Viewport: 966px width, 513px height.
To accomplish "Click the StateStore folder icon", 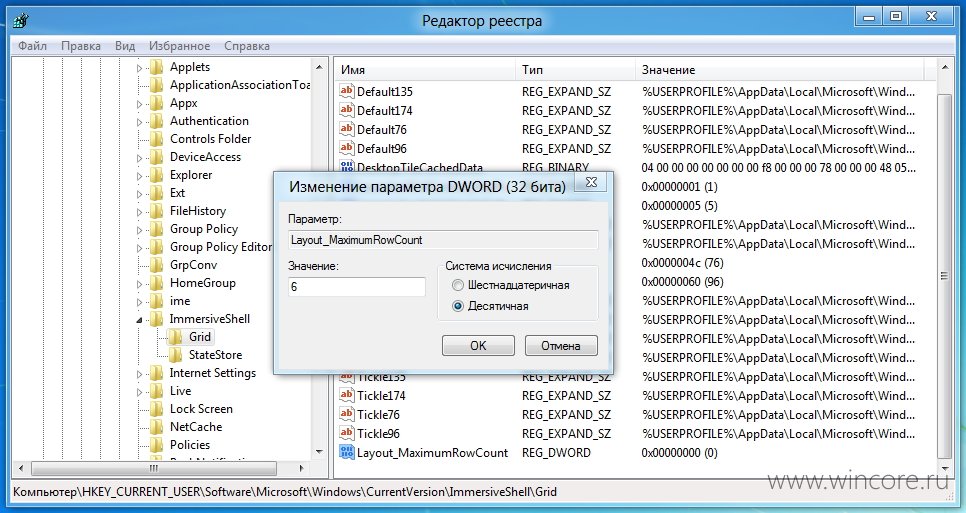I will coord(176,355).
